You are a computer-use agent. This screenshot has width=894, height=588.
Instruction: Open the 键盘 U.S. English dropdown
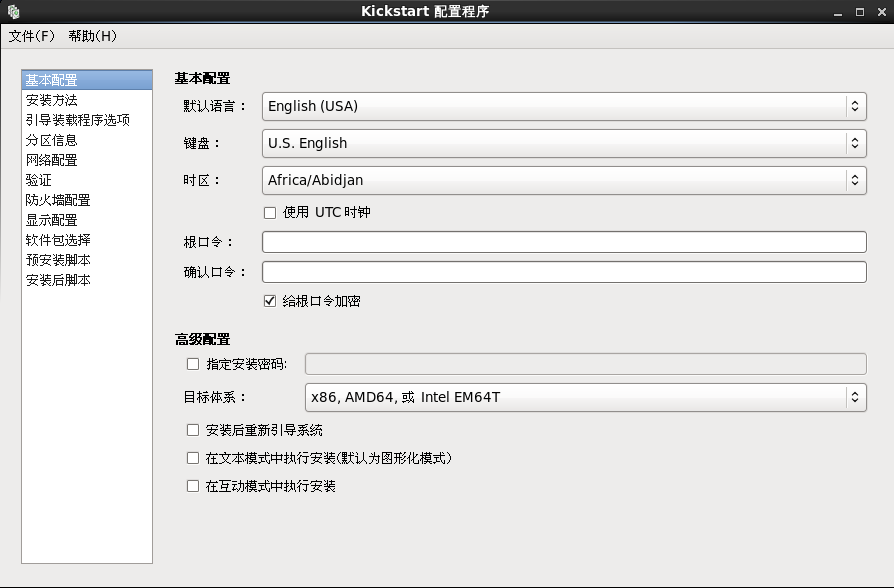[x=564, y=144]
